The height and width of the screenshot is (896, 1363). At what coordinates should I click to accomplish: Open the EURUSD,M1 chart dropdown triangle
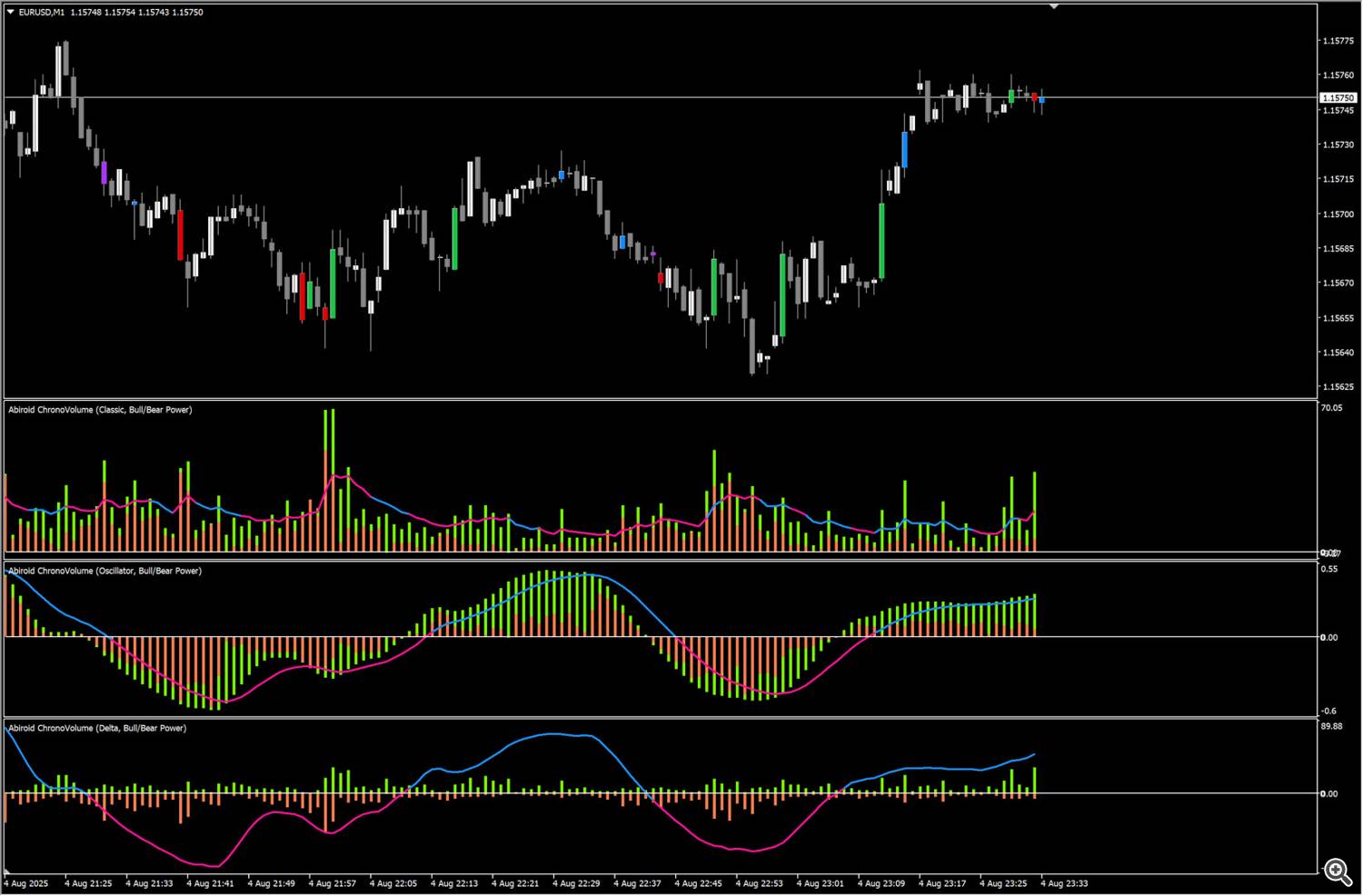tap(10, 12)
